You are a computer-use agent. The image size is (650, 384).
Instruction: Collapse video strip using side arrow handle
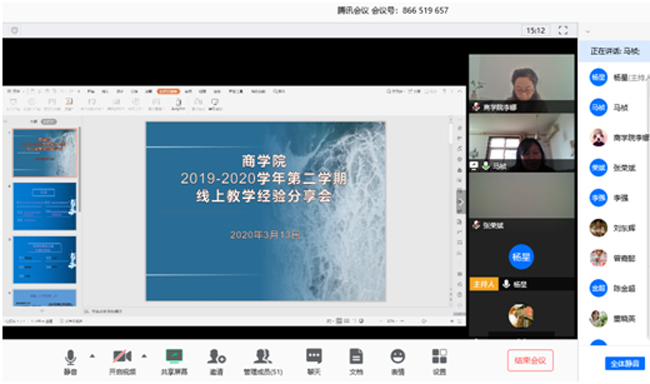click(x=461, y=202)
